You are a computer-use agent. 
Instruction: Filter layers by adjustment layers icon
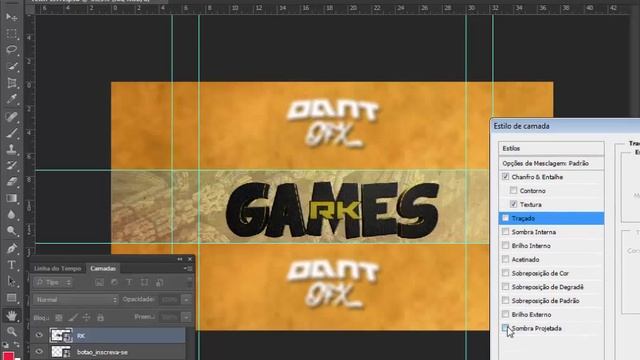114,282
